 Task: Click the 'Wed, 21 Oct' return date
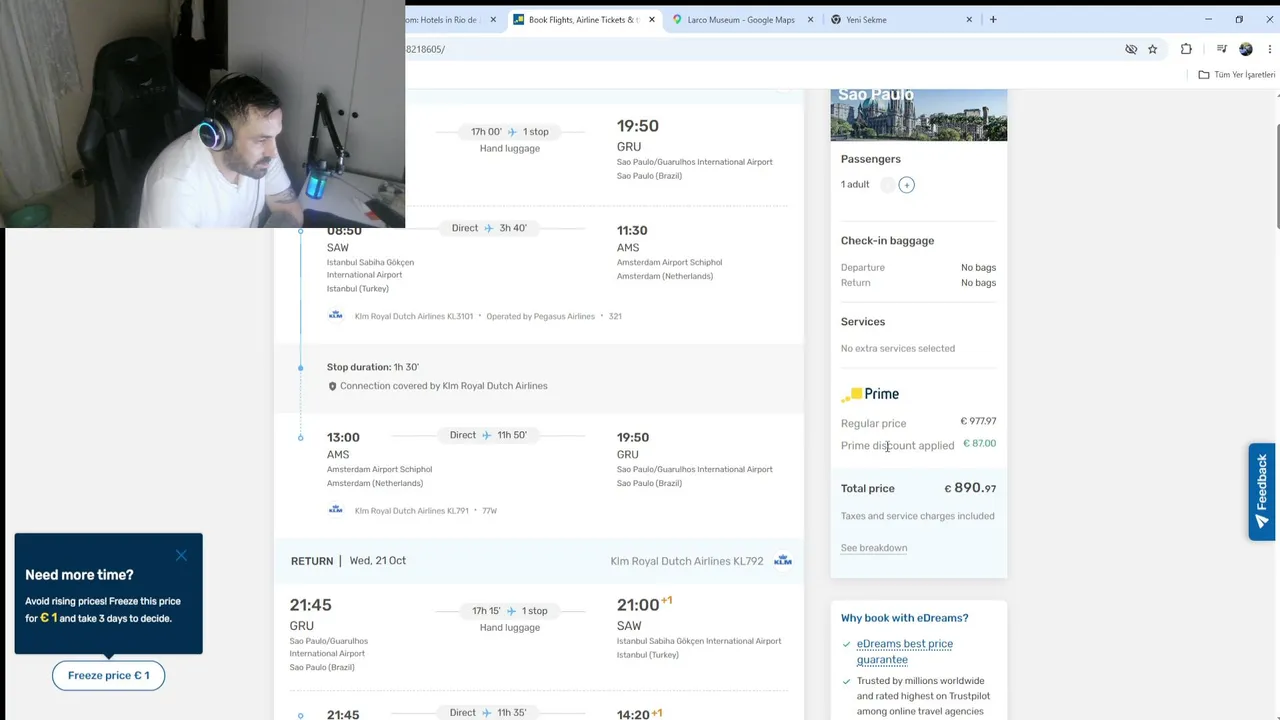tap(378, 561)
